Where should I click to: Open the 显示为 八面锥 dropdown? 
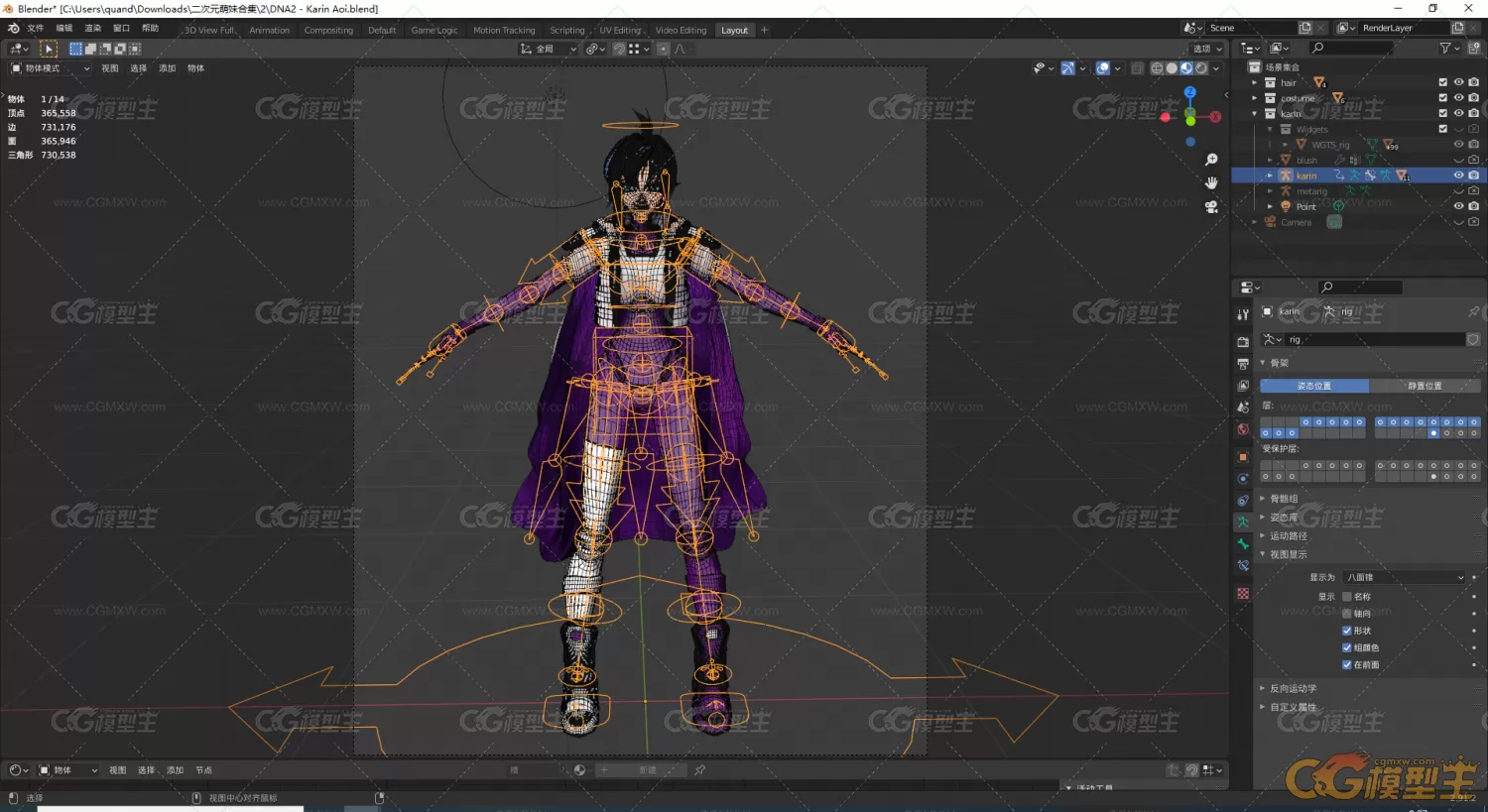(1405, 577)
